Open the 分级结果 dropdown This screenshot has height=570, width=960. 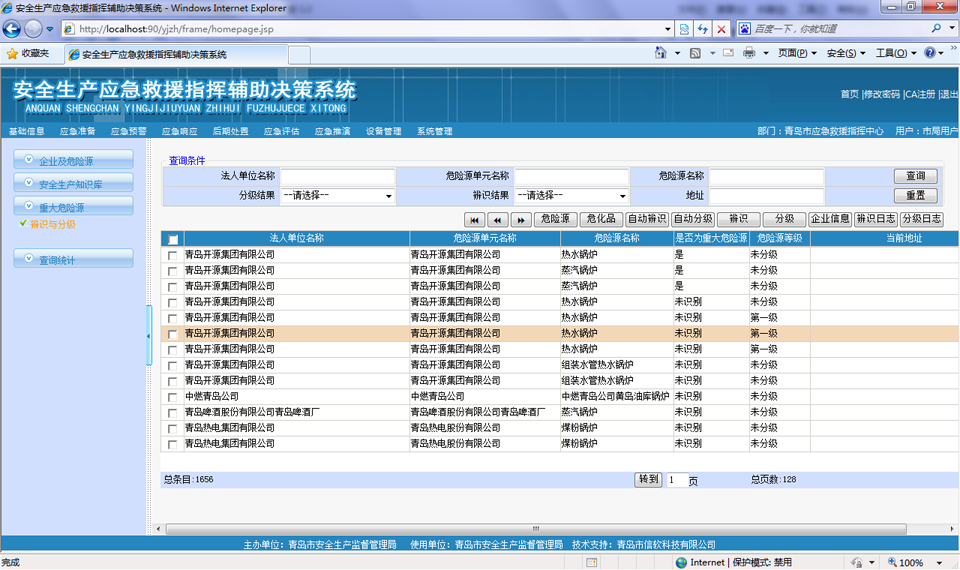click(x=338, y=196)
